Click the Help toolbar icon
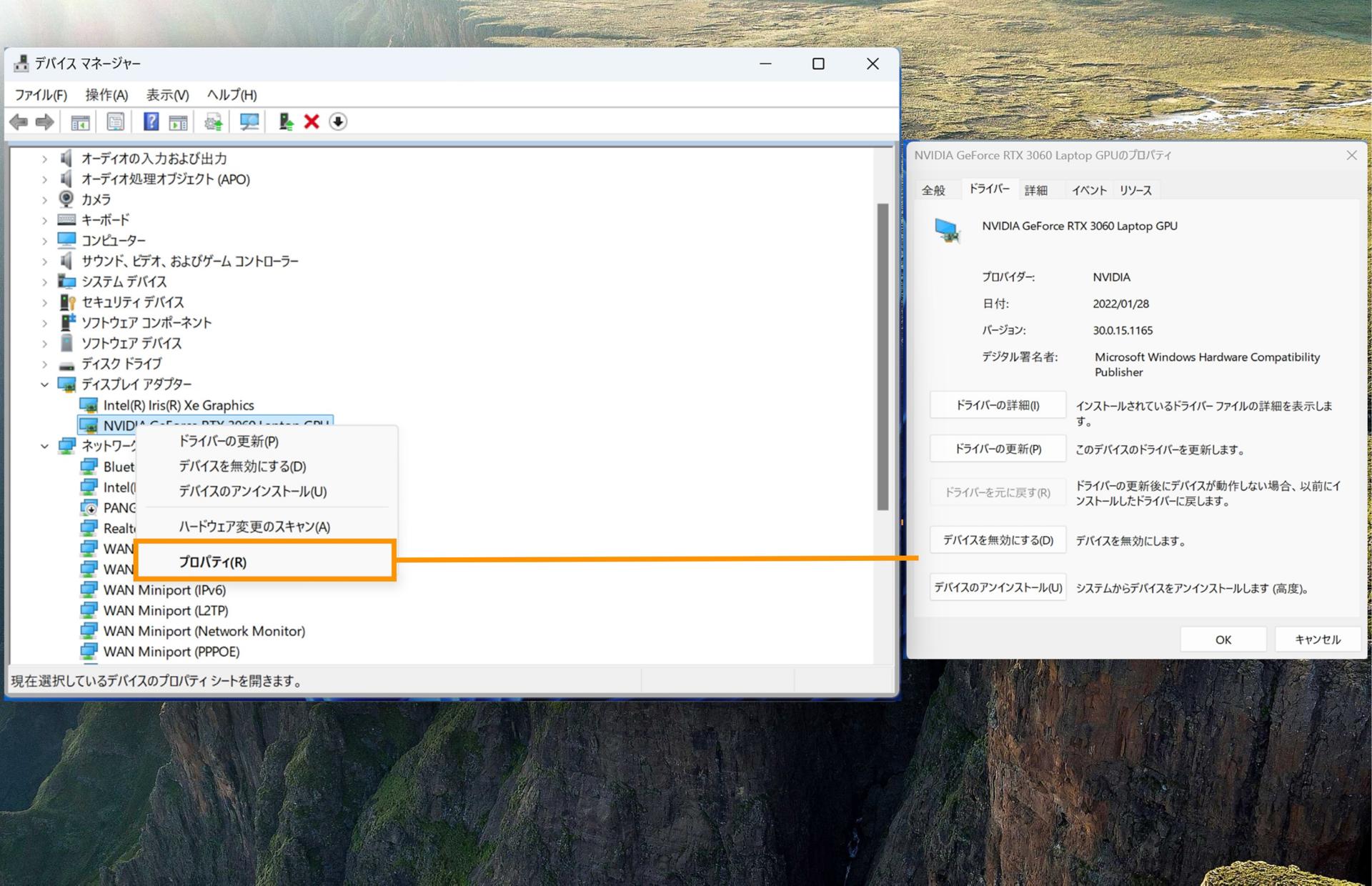 [151, 121]
